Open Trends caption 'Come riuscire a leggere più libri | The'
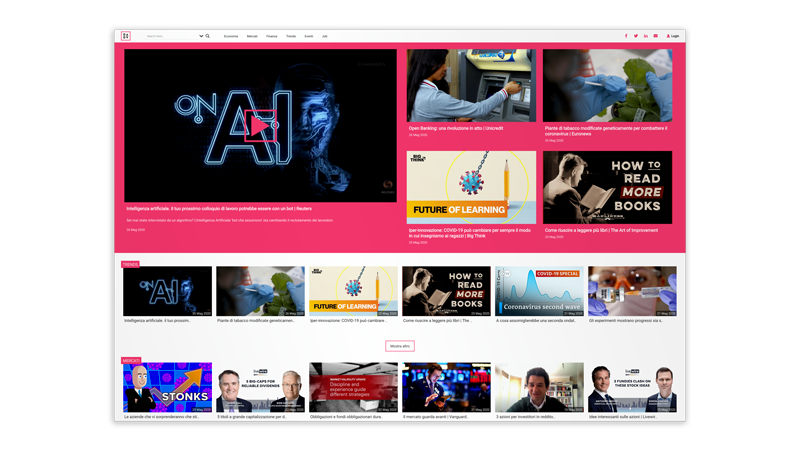Image resolution: width=800 pixels, height=450 pixels. point(437,321)
